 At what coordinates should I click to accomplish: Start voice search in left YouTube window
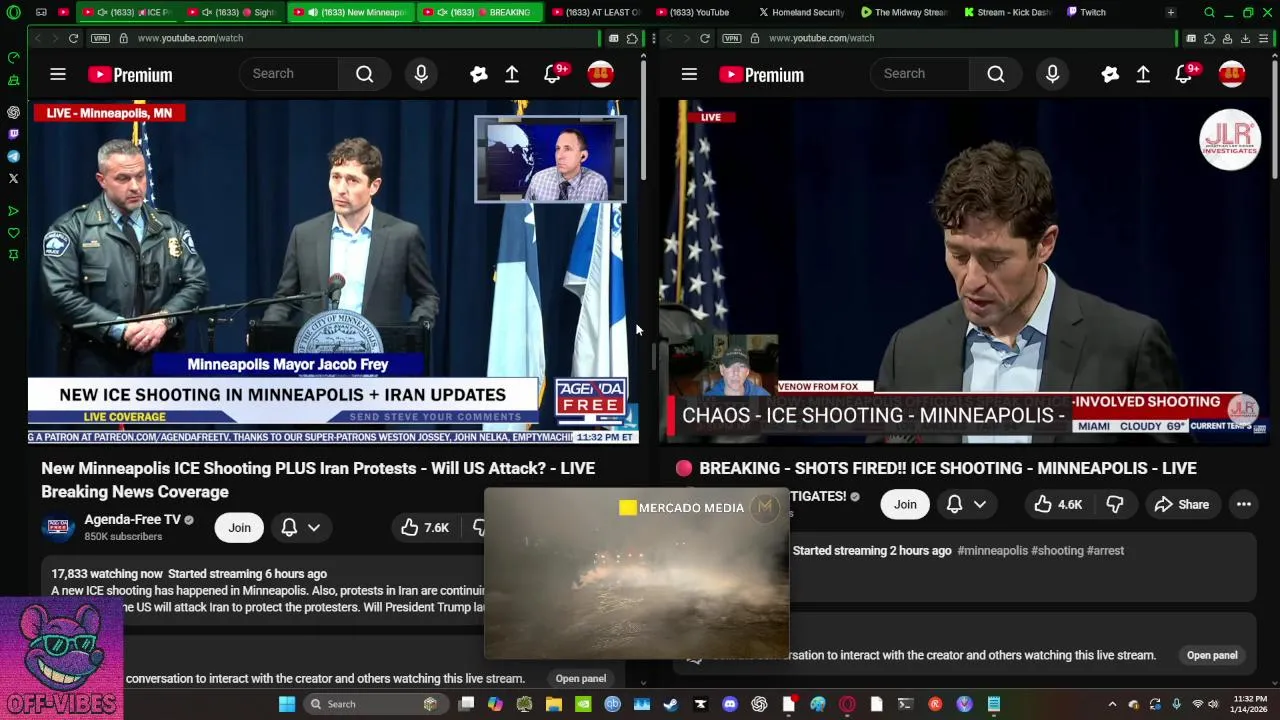coord(421,74)
